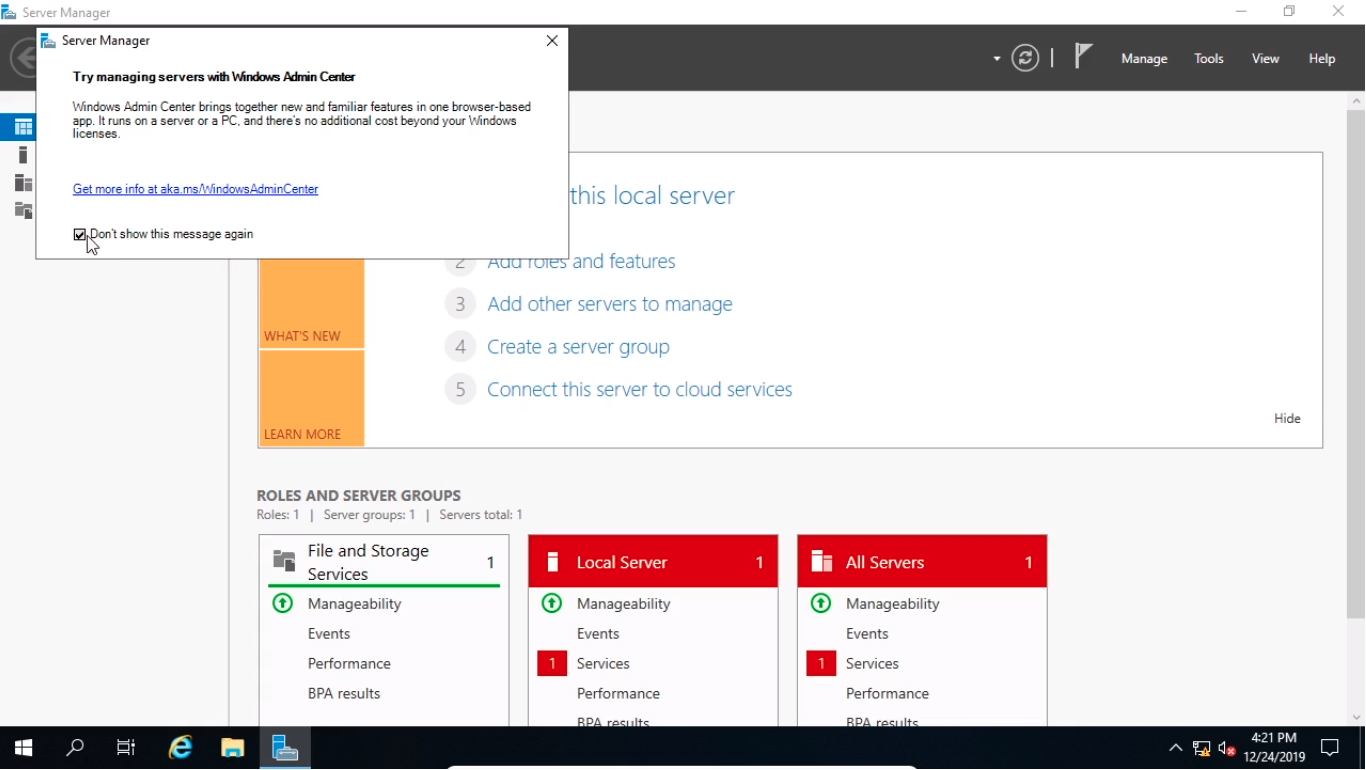Open File and Storage Services sidebar icon

tap(23, 210)
